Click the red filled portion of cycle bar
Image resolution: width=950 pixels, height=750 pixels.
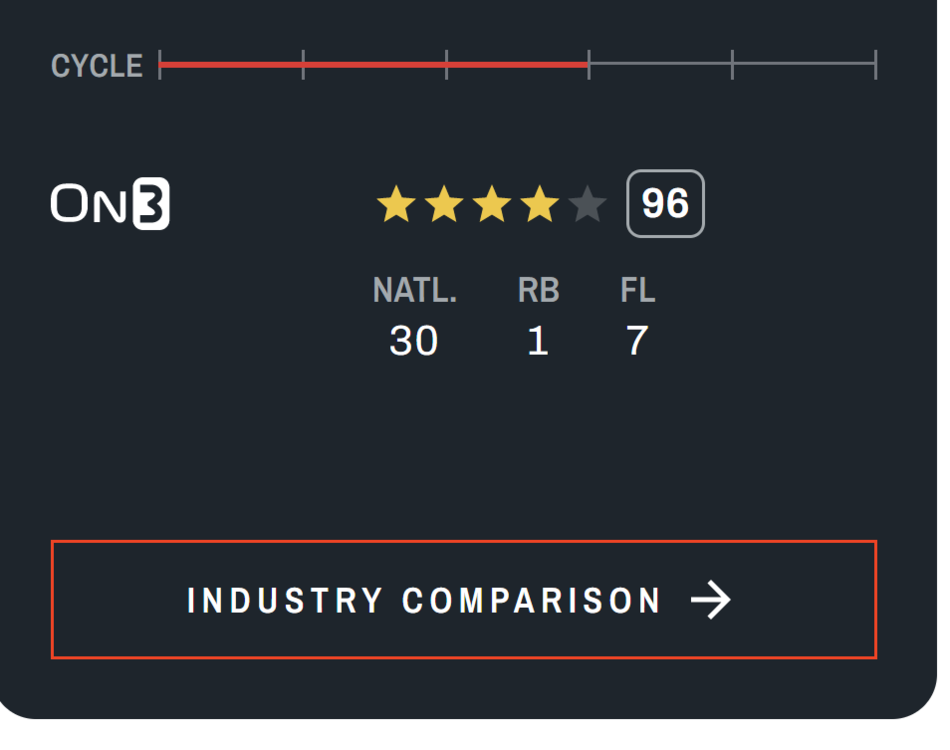click(x=373, y=65)
